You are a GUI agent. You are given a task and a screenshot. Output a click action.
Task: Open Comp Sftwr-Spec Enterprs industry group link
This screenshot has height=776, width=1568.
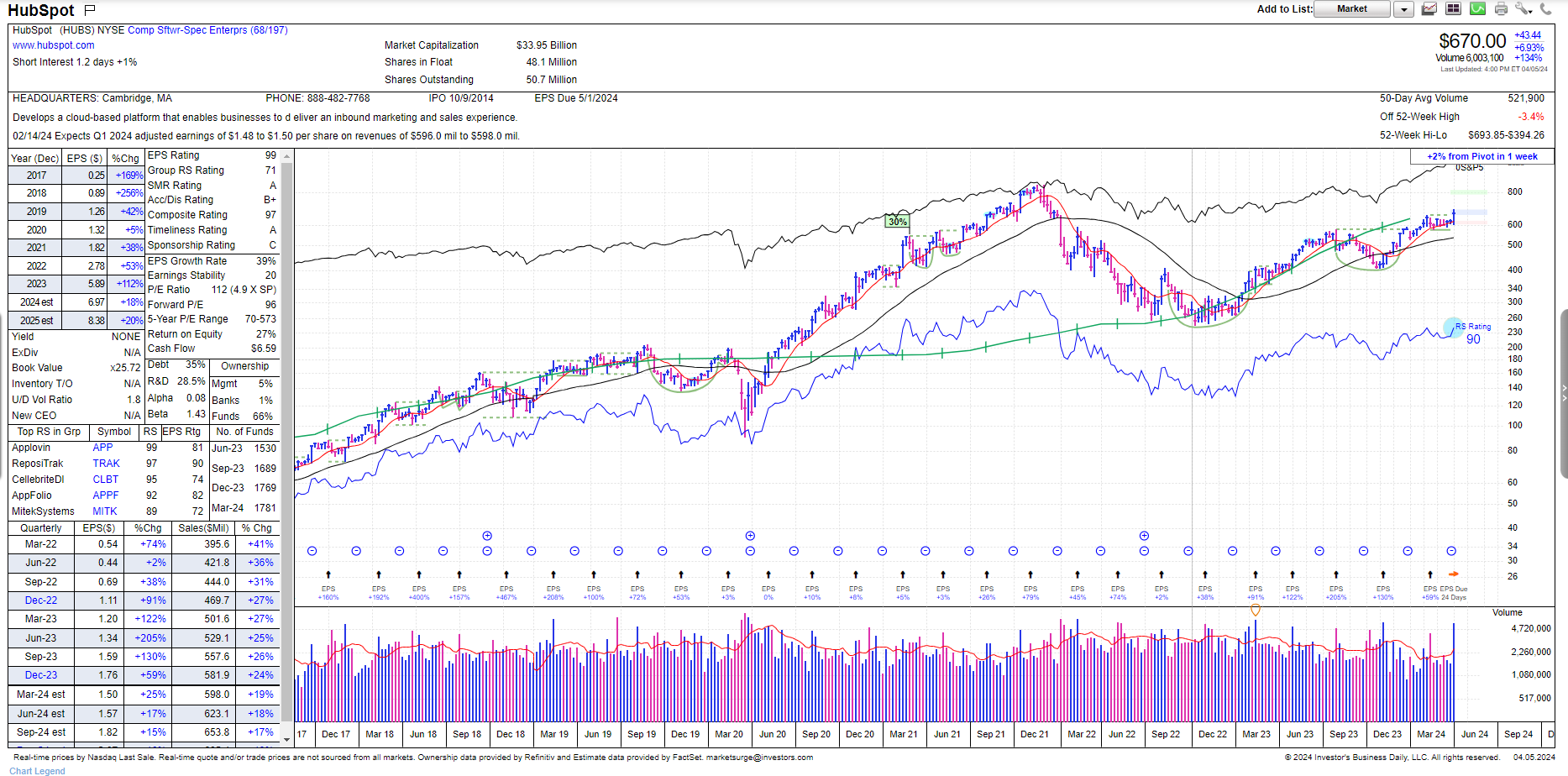pos(207,30)
